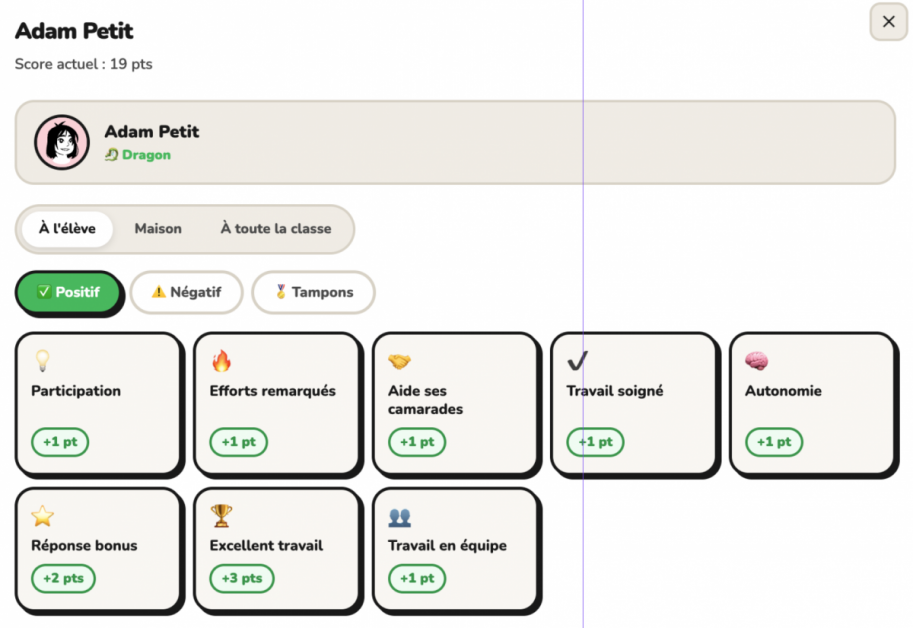Click the handshake icon on Aide ses camarades
Image resolution: width=913 pixels, height=628 pixels.
click(399, 361)
